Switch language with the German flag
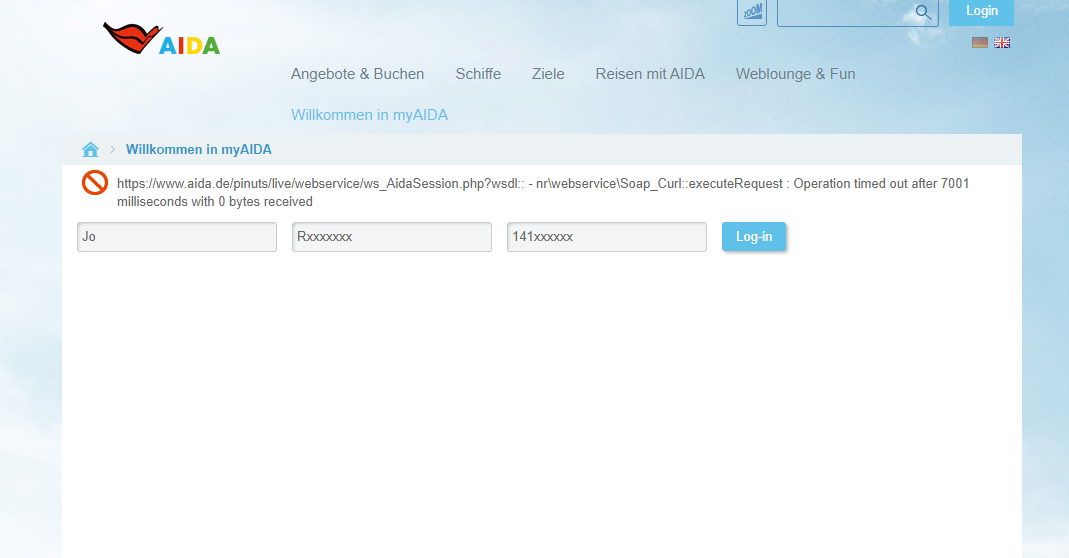 coord(980,43)
